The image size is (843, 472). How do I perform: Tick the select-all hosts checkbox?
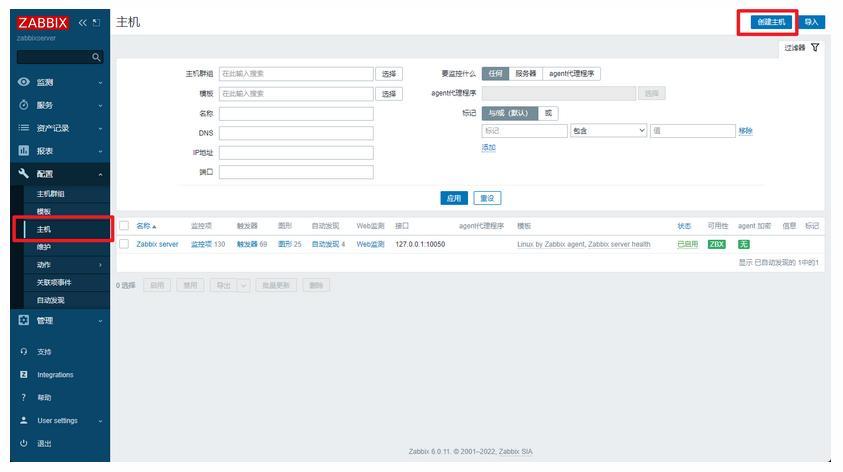pyautogui.click(x=124, y=226)
